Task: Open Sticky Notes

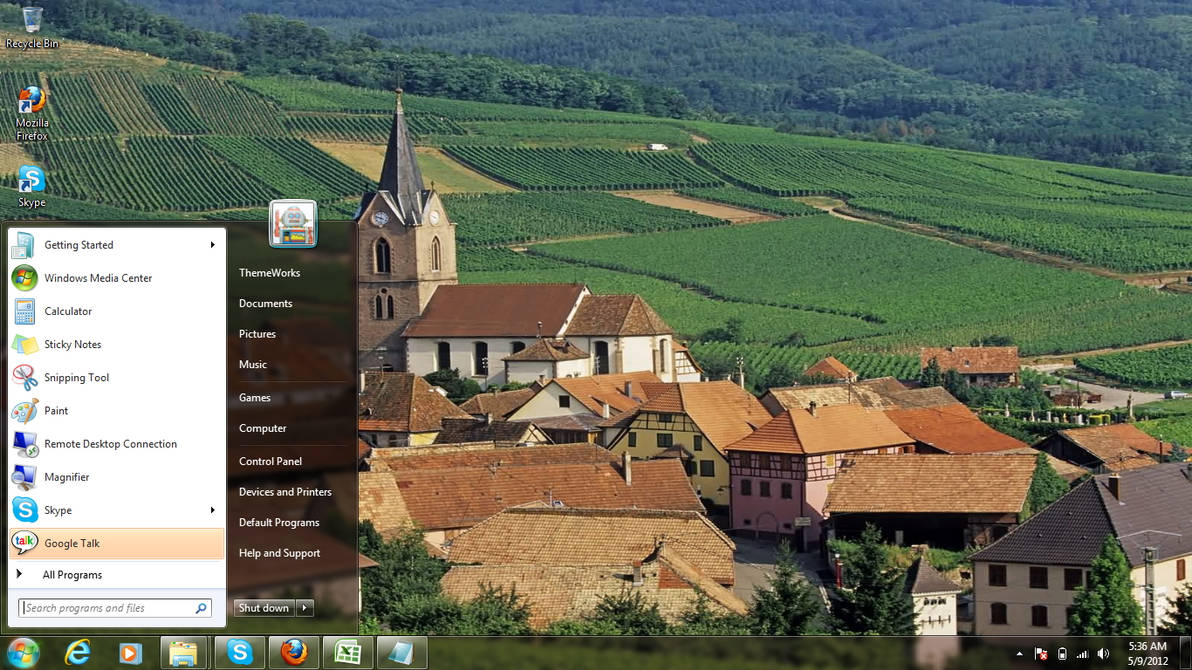Action: tap(73, 344)
